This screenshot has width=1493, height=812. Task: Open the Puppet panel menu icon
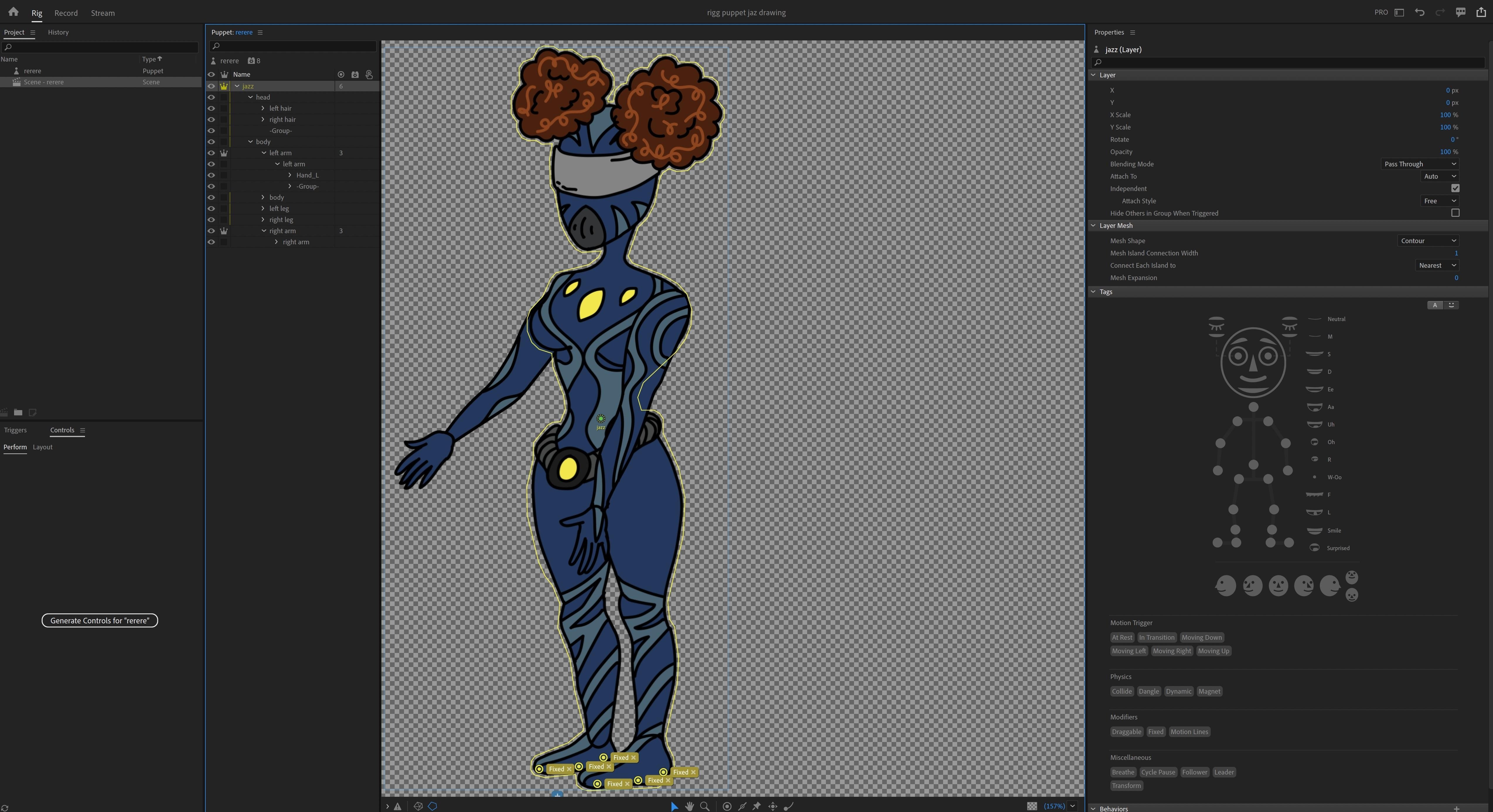coord(260,33)
